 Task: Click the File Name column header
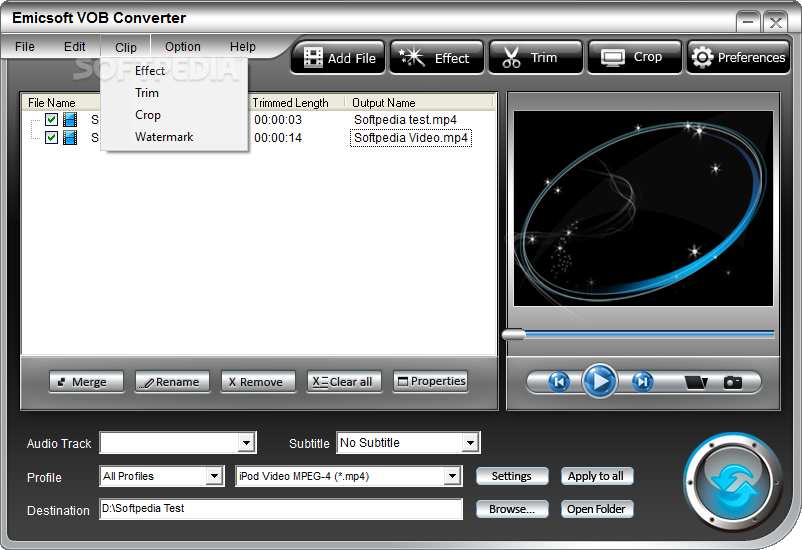point(52,102)
